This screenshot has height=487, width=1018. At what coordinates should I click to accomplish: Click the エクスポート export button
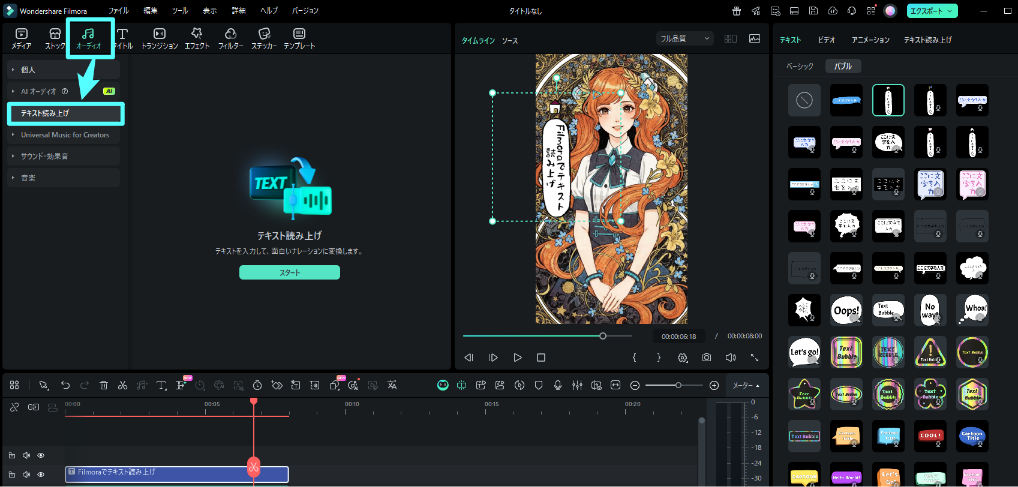click(932, 11)
